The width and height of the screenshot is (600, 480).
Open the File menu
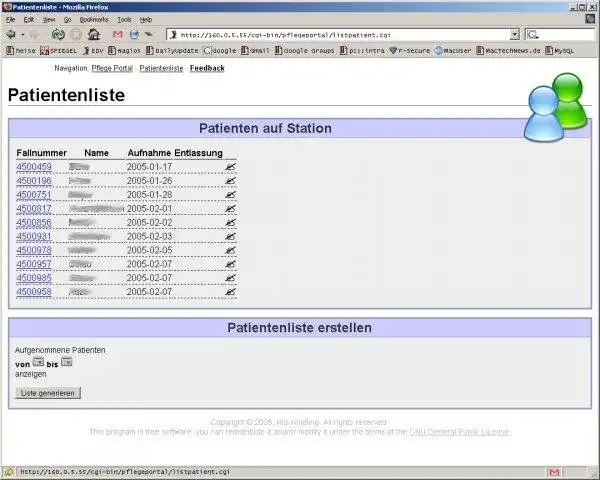click(10, 20)
